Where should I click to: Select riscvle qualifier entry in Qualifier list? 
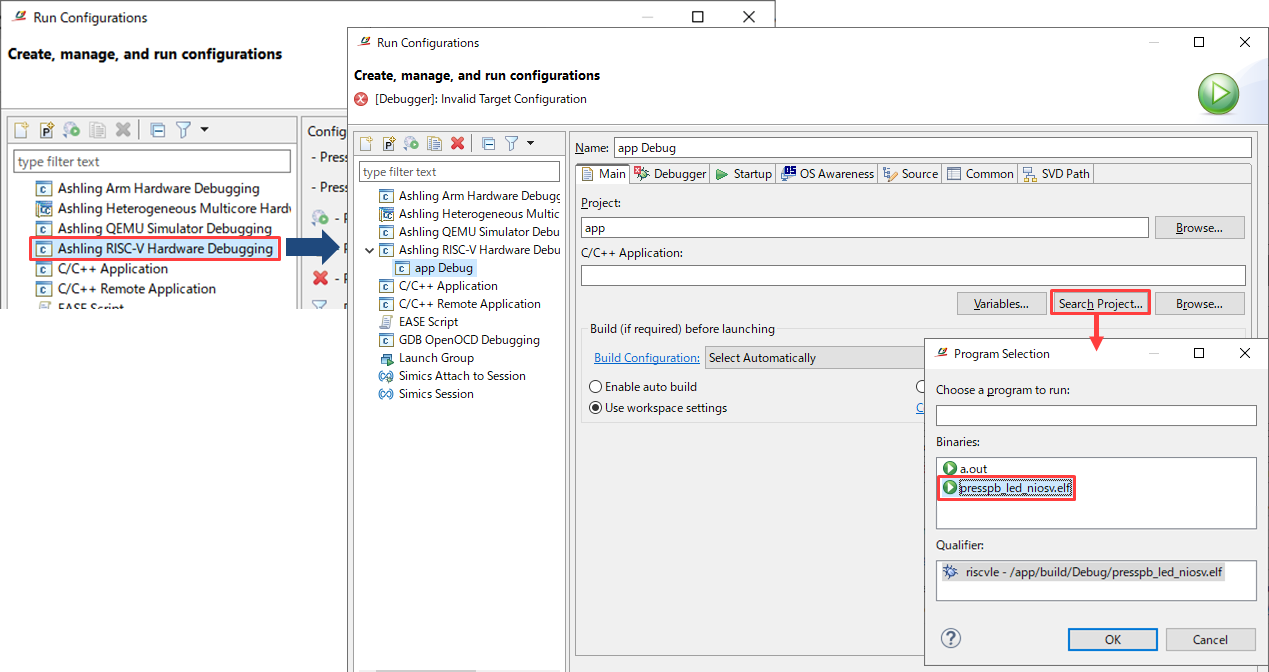point(1083,572)
